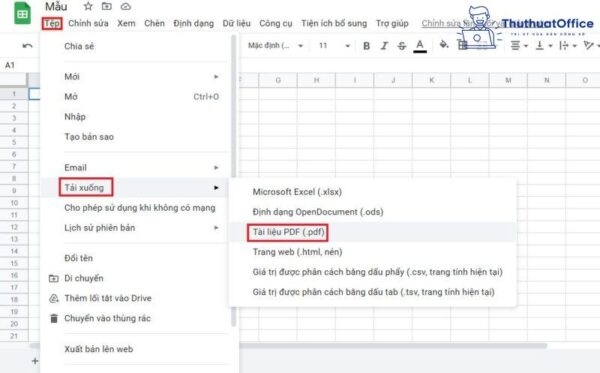
Task: Open the Chèn menu
Action: pos(154,24)
